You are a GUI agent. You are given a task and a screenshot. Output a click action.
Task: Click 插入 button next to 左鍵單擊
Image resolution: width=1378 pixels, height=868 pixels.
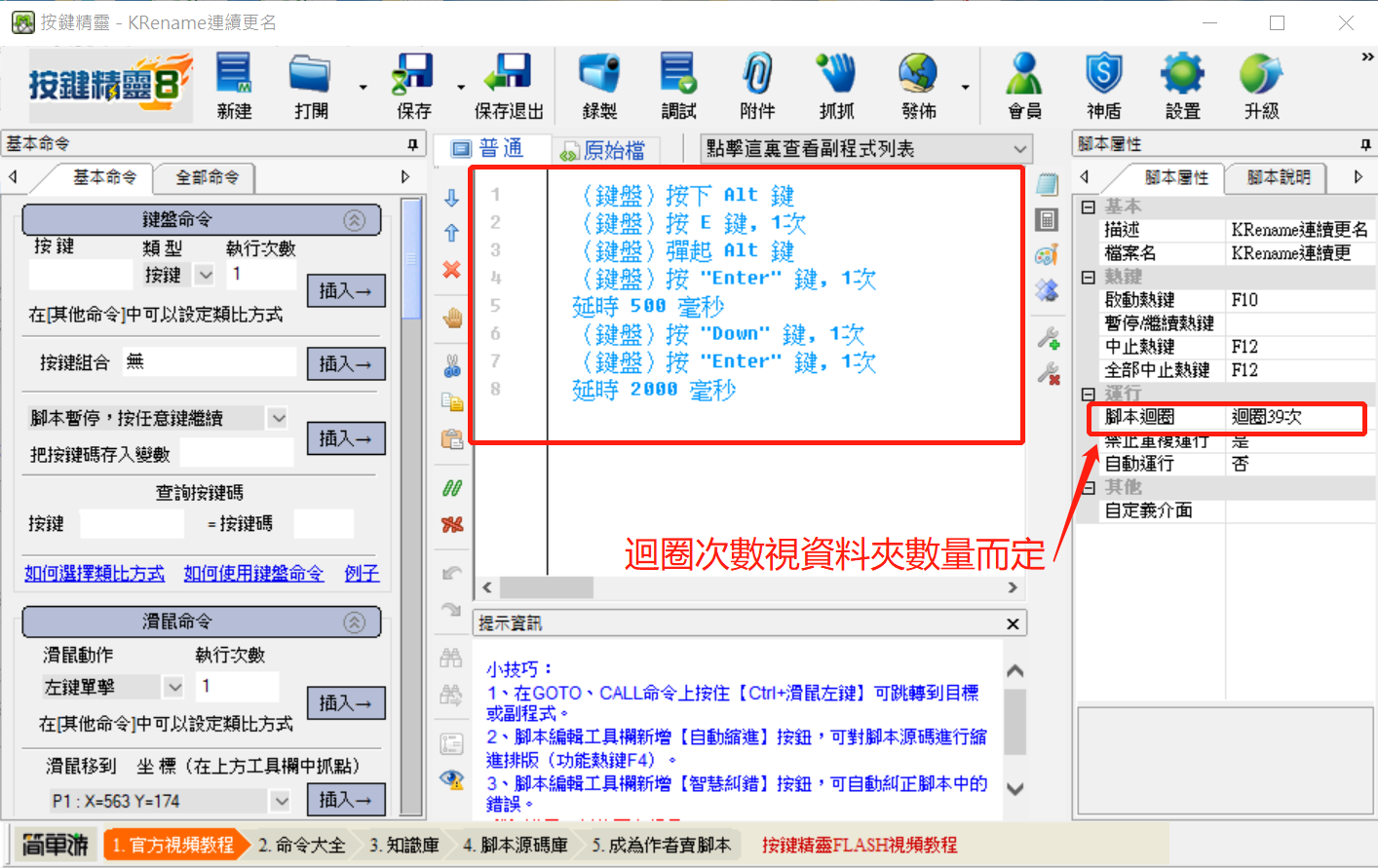click(x=346, y=702)
